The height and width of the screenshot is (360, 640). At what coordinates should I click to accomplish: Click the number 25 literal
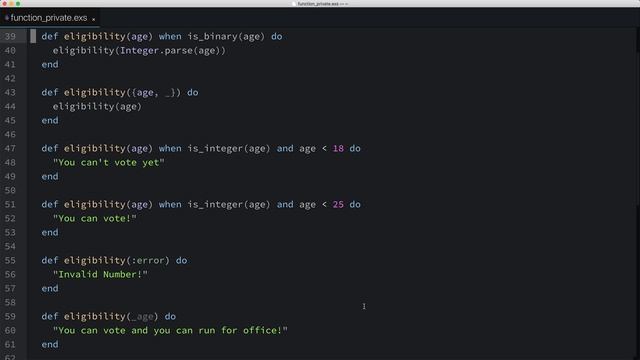coord(338,204)
